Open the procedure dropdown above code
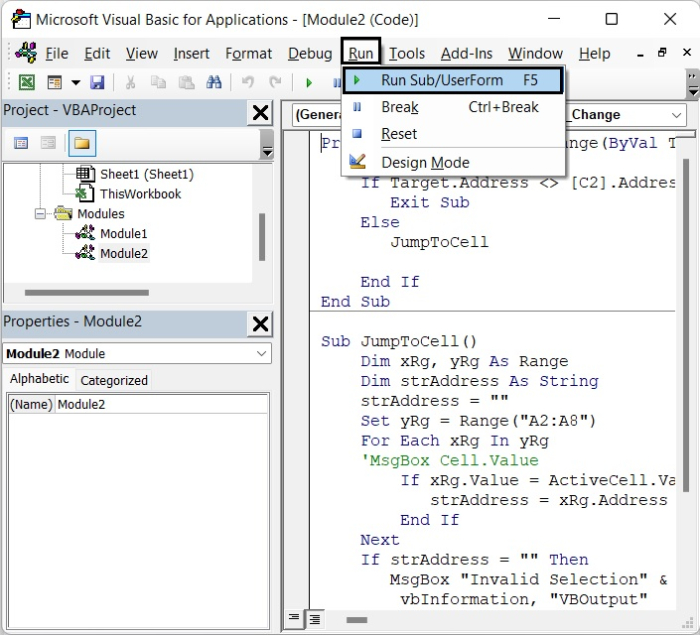700x636 pixels. 676,115
